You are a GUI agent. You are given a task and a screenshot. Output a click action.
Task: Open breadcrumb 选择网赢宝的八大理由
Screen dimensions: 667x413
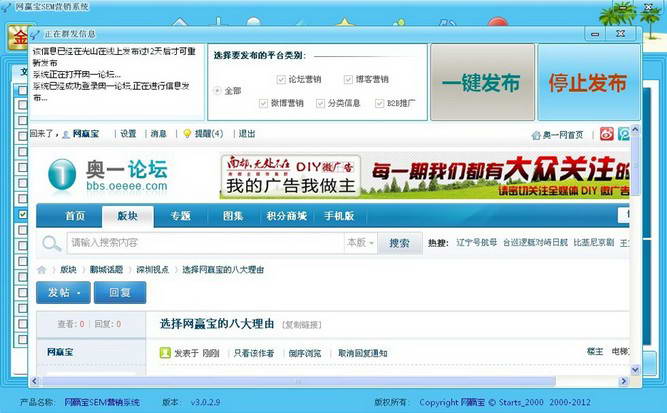[223, 270]
